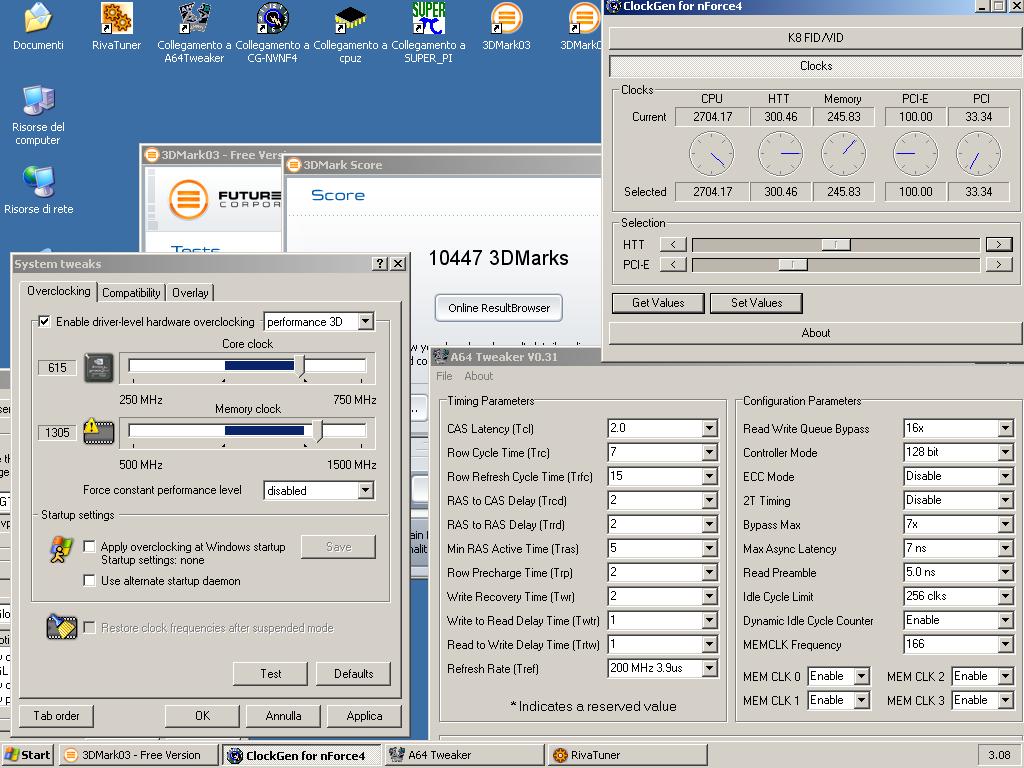The height and width of the screenshot is (768, 1024).
Task: Switch to the Compatibility tab
Action: tap(131, 293)
